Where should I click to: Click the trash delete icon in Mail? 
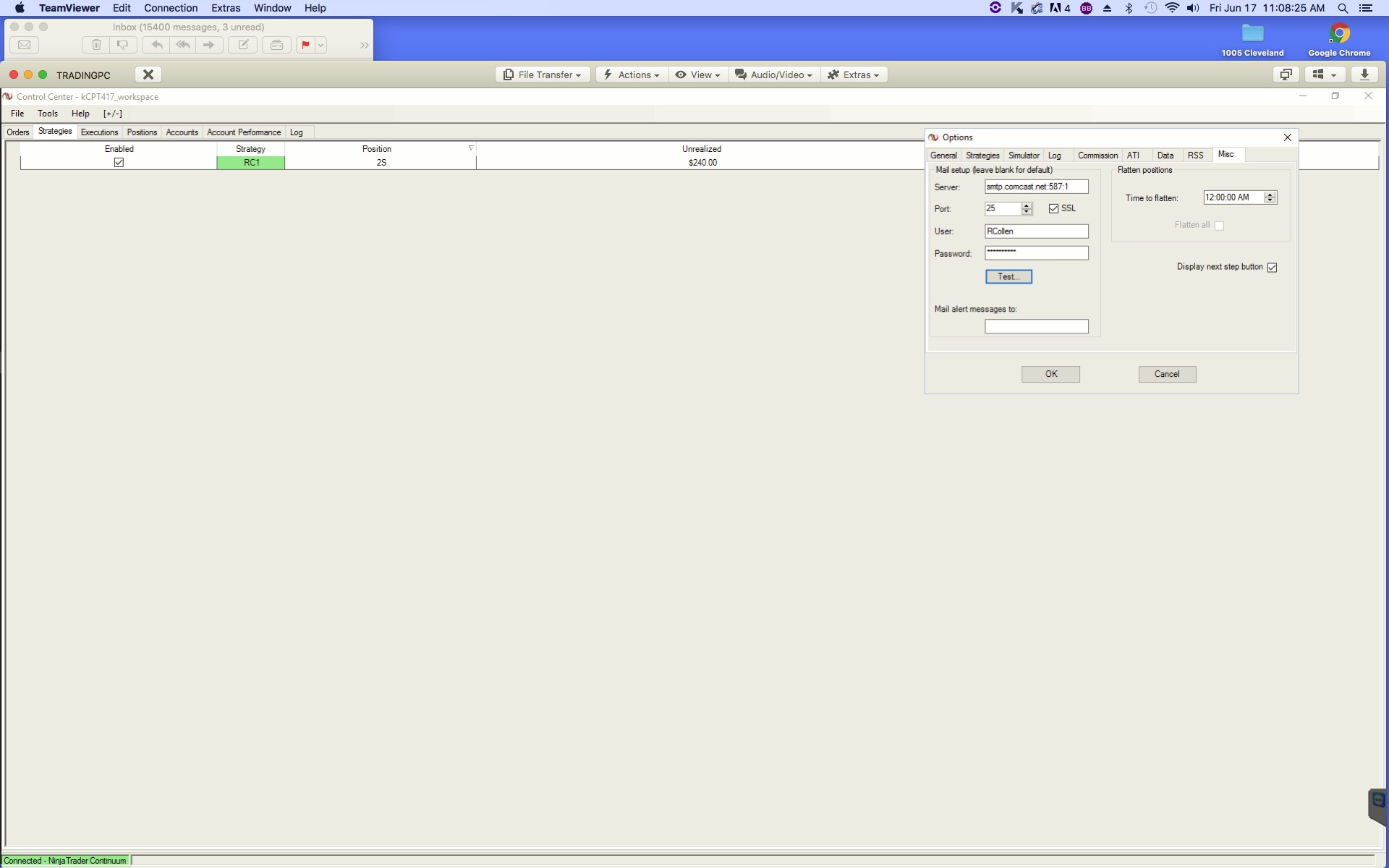pyautogui.click(x=96, y=45)
